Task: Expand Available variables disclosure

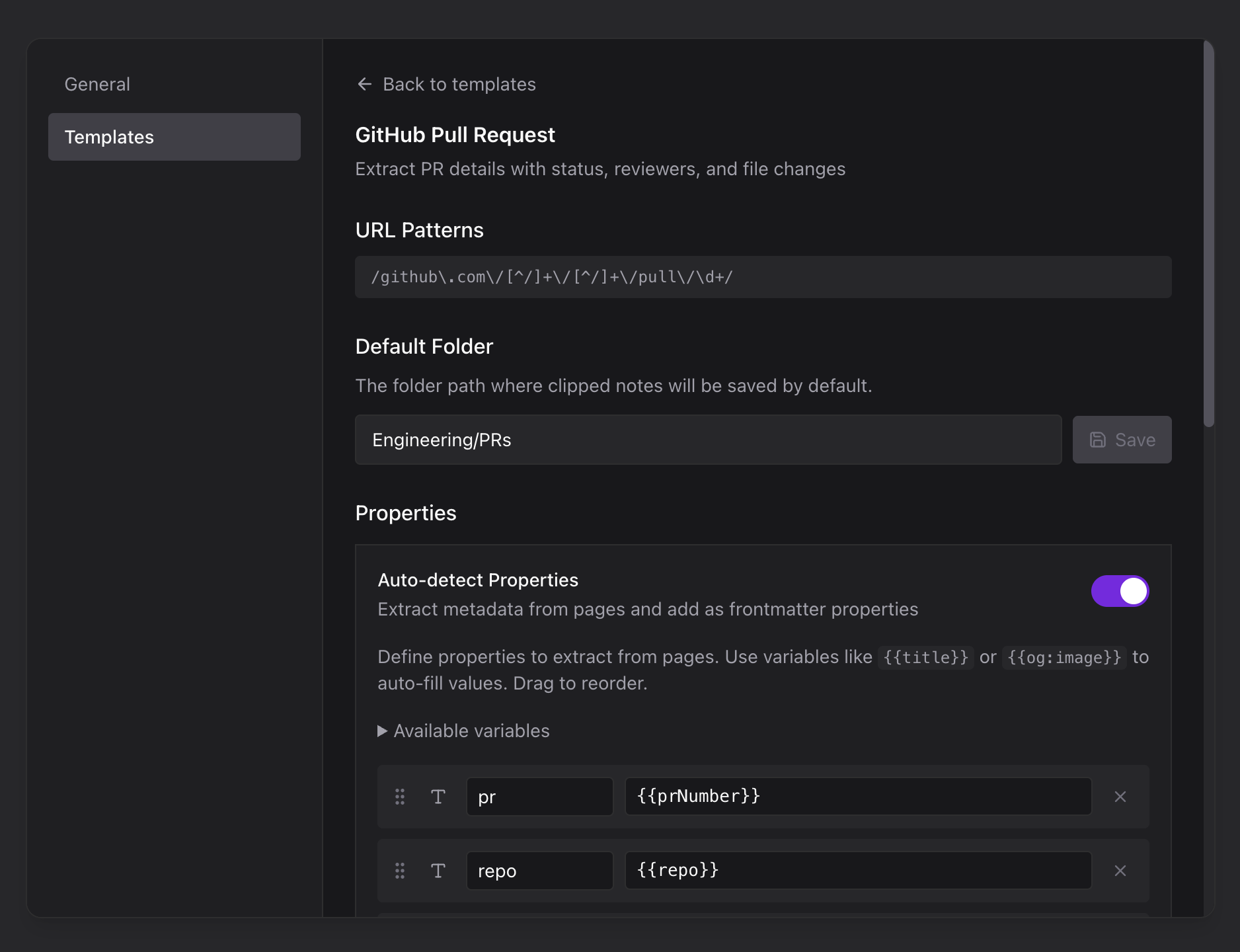Action: point(464,731)
